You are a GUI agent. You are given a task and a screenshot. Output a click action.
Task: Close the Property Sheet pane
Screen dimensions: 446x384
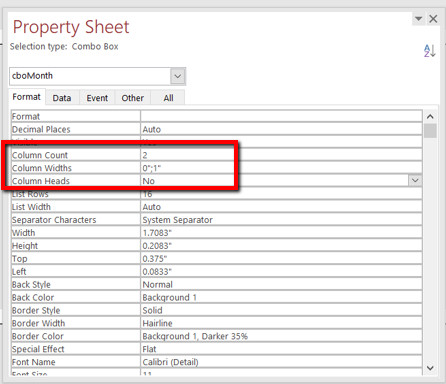coord(433,19)
